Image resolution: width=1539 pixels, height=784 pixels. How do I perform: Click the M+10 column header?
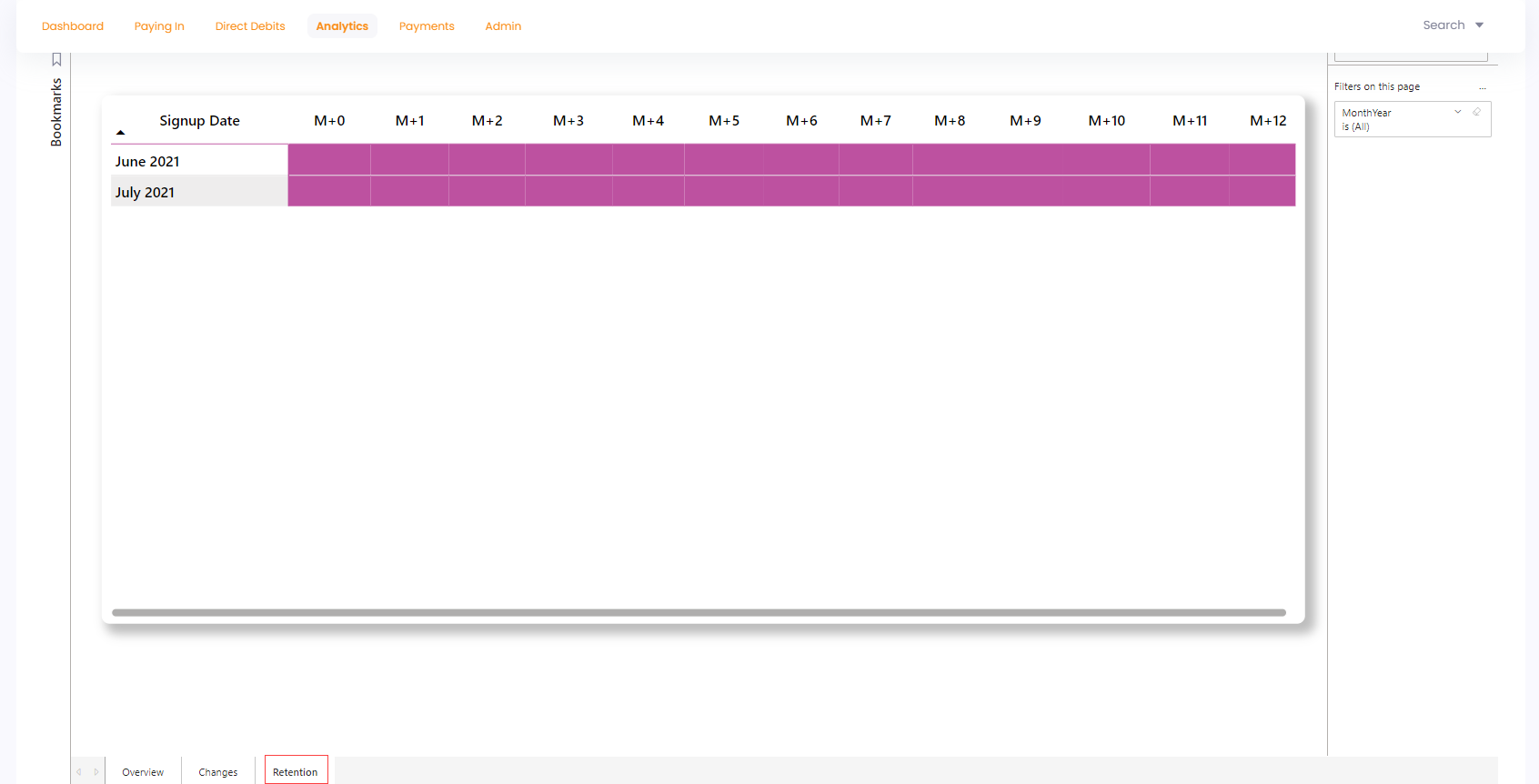(x=1107, y=121)
